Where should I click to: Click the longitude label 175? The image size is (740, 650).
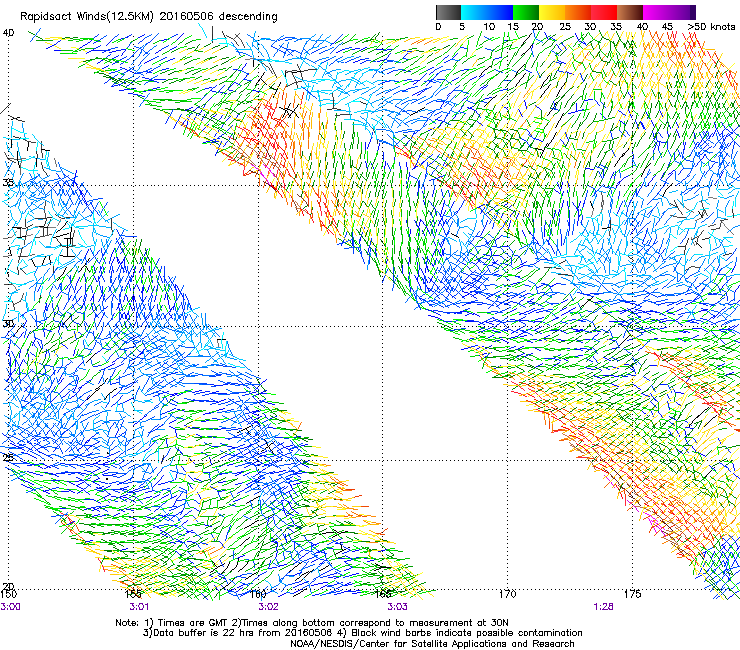click(632, 594)
